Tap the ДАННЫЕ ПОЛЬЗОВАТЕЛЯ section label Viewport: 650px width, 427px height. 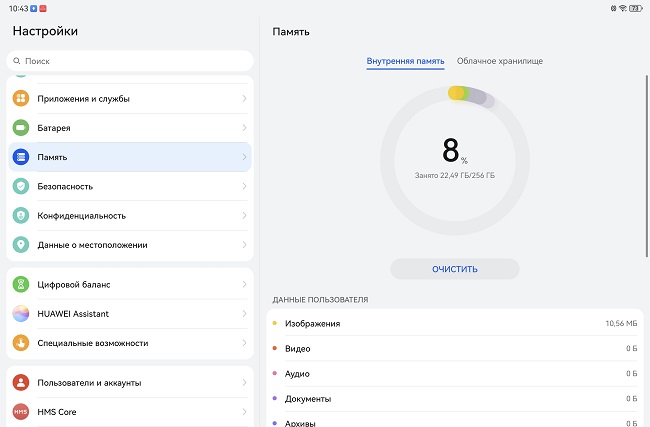(x=320, y=300)
